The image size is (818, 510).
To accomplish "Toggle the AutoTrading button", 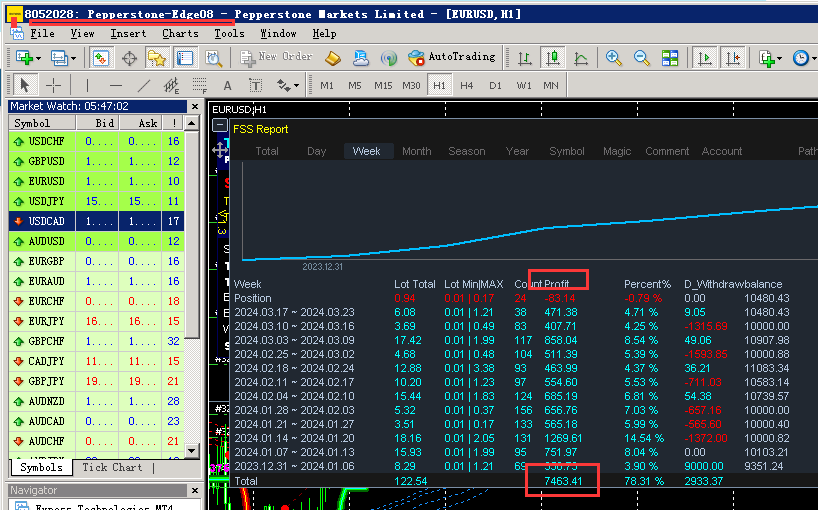I will point(452,57).
